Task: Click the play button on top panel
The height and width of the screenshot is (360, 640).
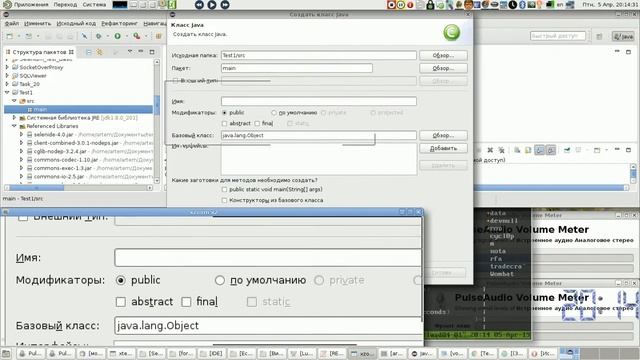Action: (x=212, y=5)
